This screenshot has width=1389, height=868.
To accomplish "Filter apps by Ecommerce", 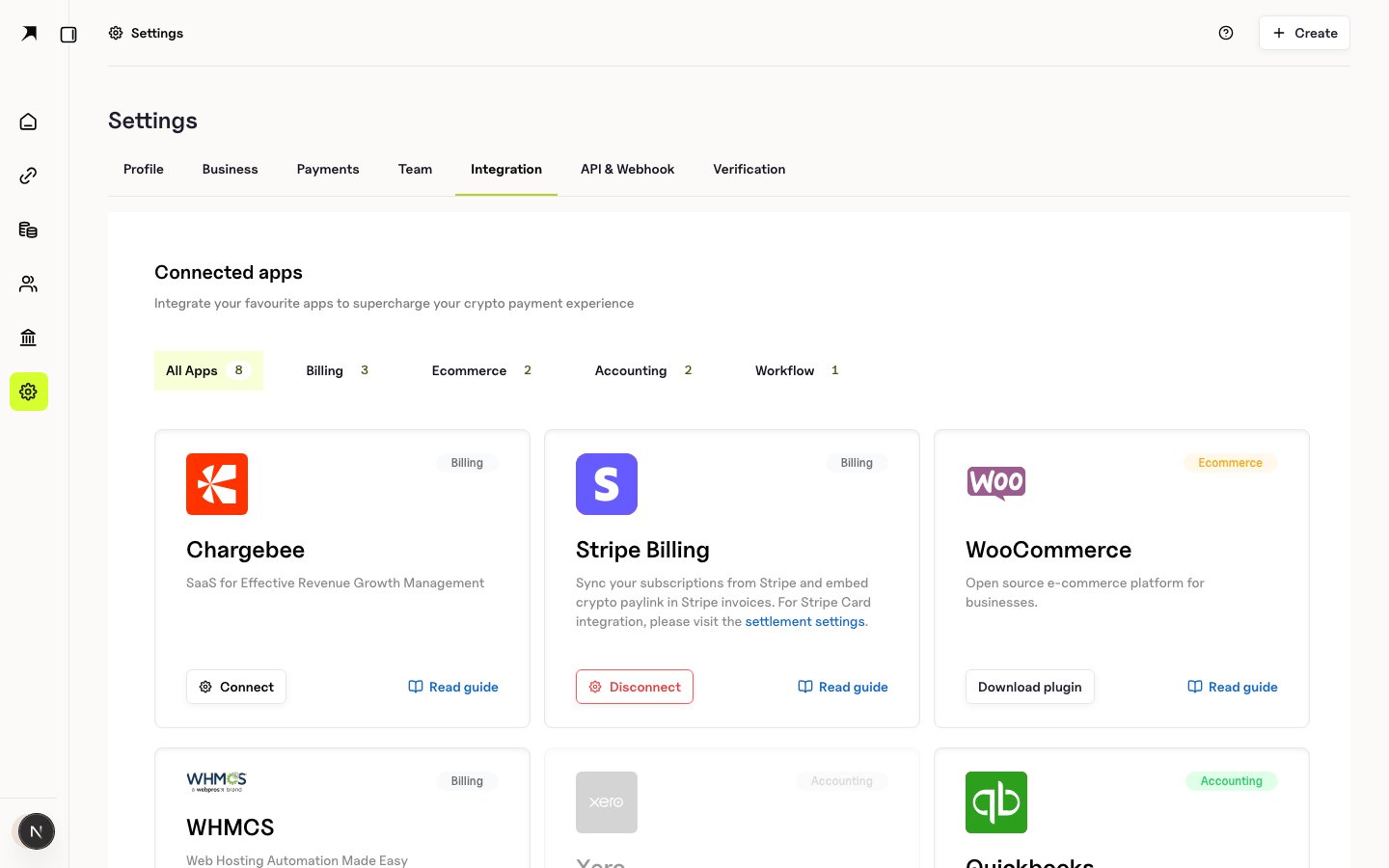I will point(483,370).
